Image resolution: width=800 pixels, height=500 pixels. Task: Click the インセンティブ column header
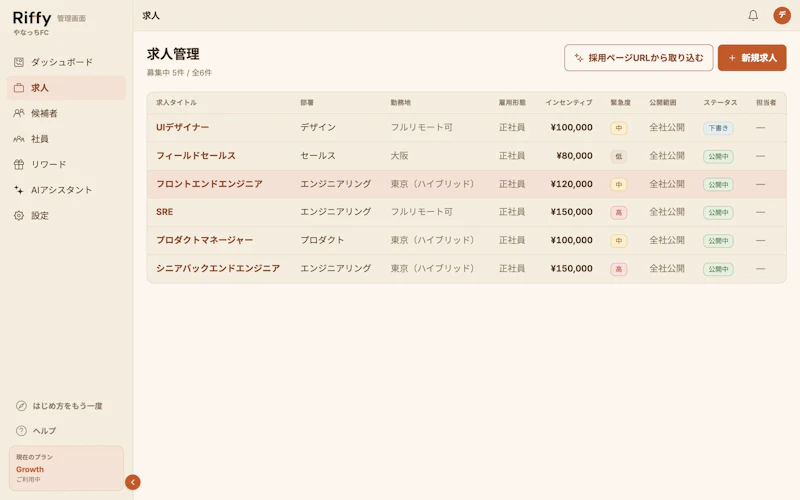click(x=568, y=103)
